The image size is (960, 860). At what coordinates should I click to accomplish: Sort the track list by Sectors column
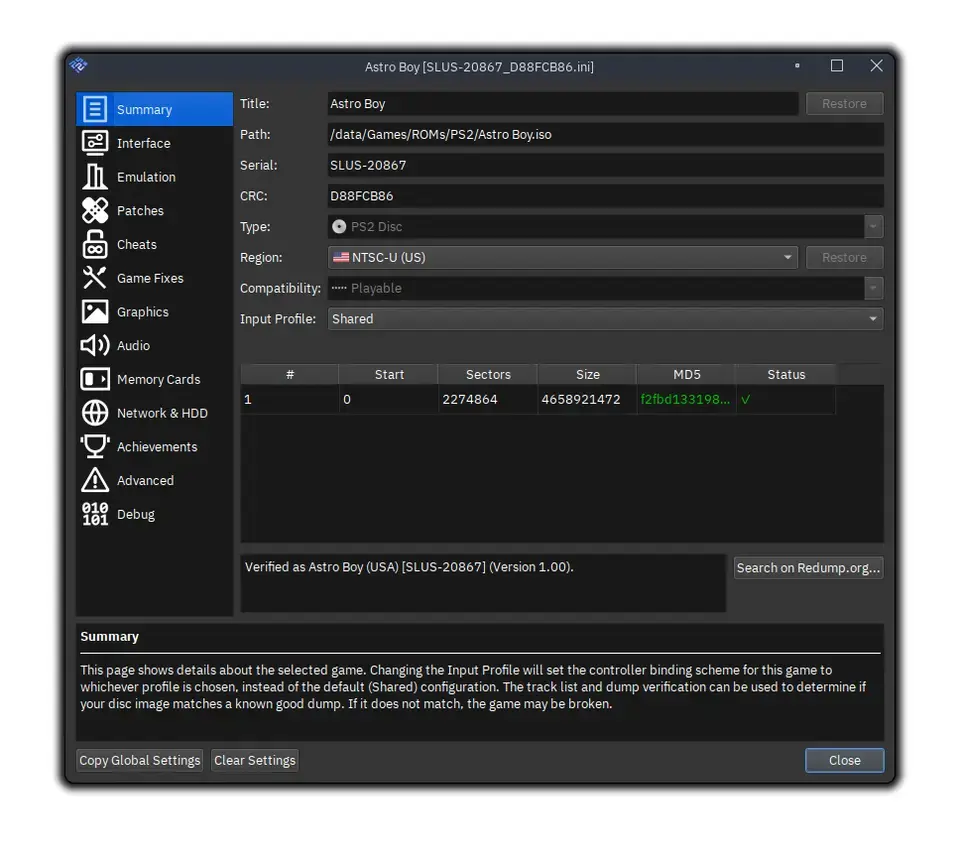click(488, 374)
